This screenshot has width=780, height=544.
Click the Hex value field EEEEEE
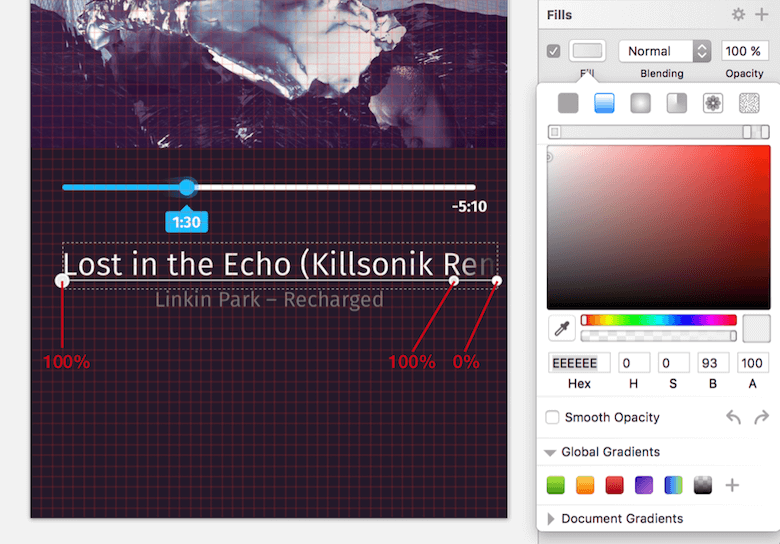[x=579, y=363]
